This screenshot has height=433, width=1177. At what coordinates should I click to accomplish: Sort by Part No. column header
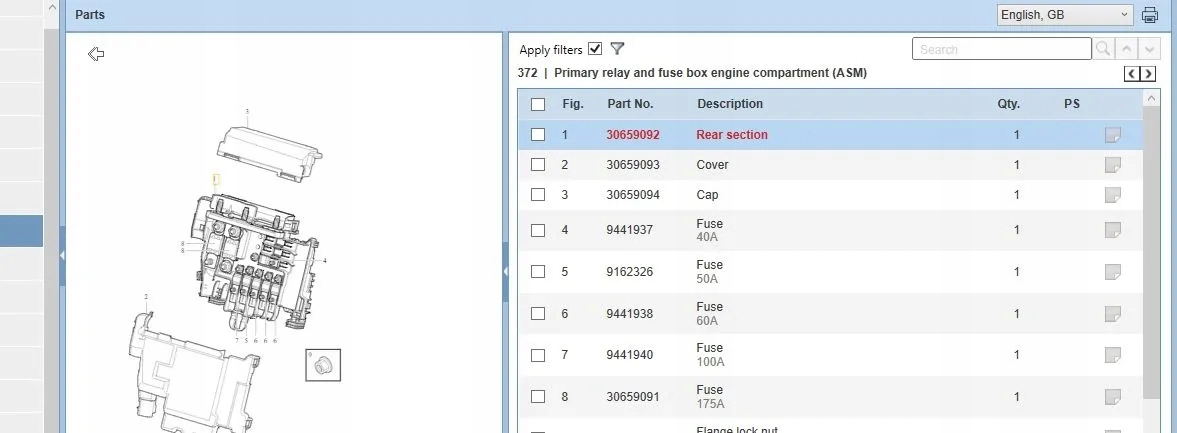point(630,104)
